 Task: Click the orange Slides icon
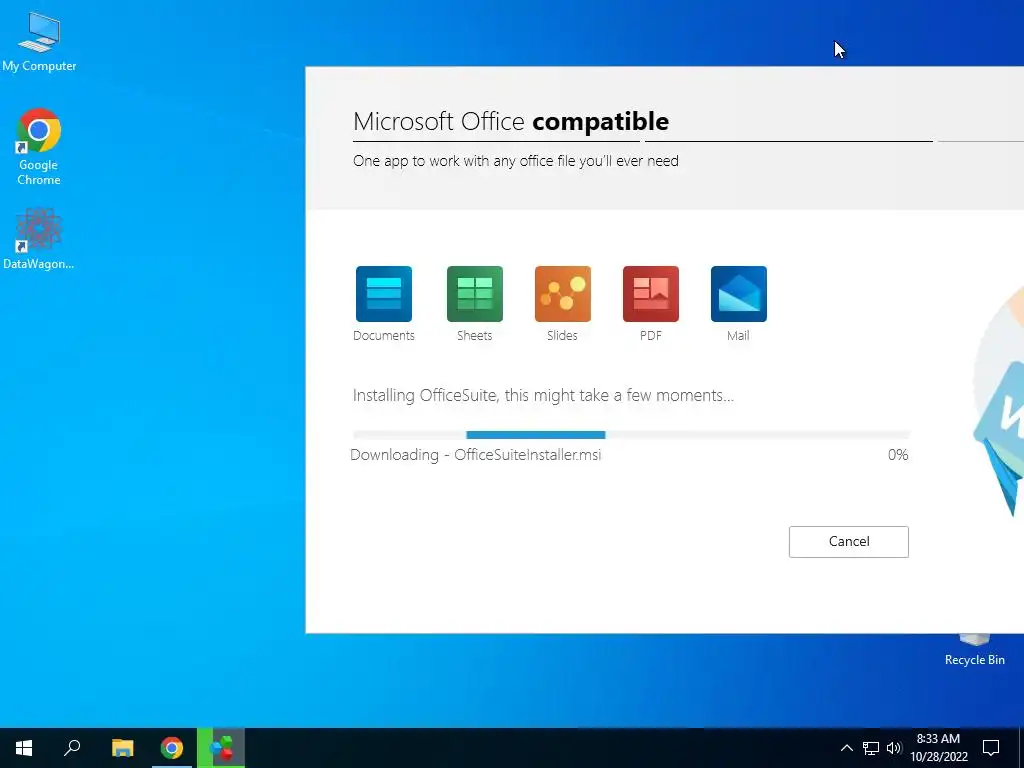[x=562, y=294]
